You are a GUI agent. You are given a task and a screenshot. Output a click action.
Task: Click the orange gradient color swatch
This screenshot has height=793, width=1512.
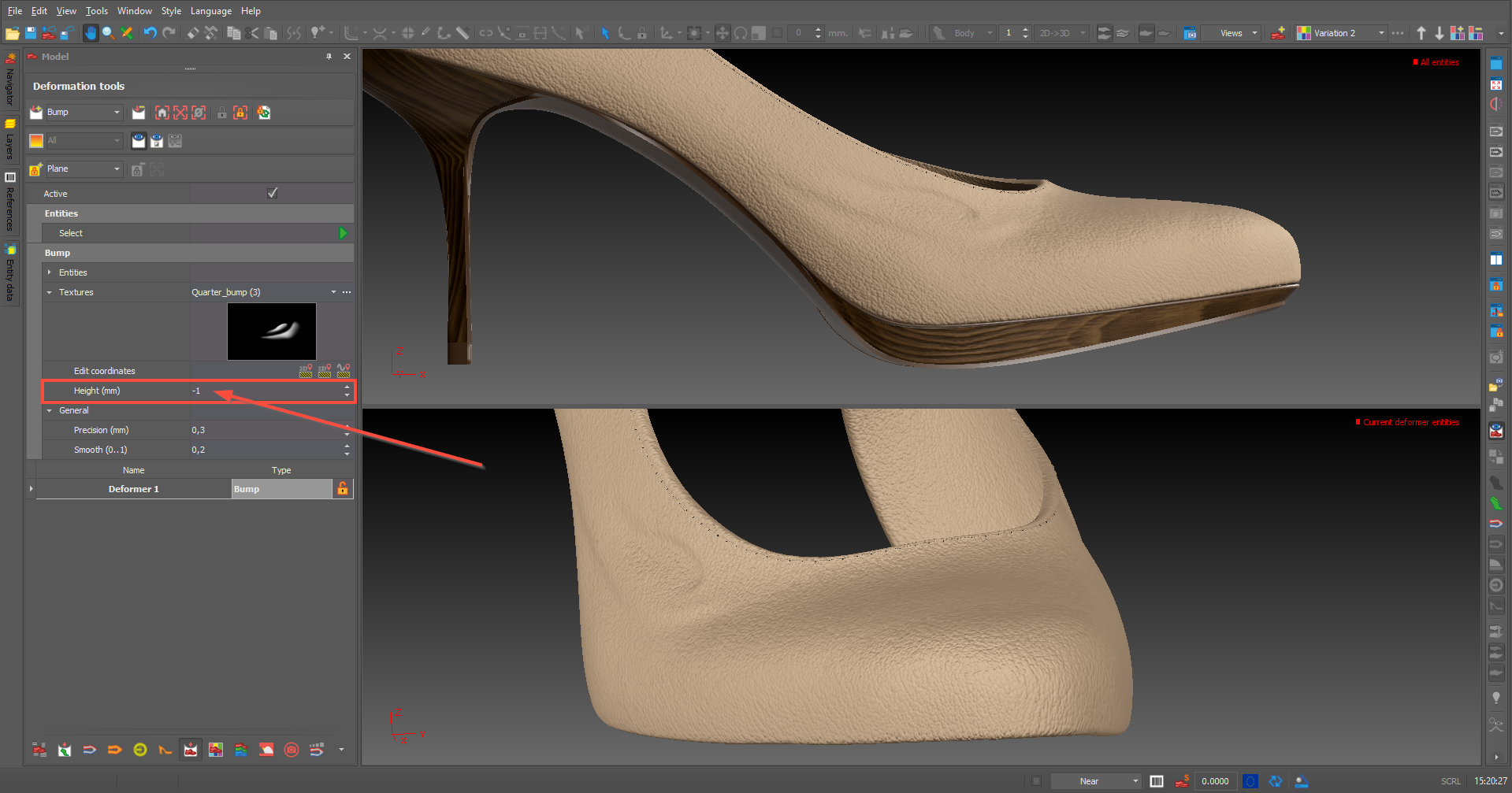36,141
